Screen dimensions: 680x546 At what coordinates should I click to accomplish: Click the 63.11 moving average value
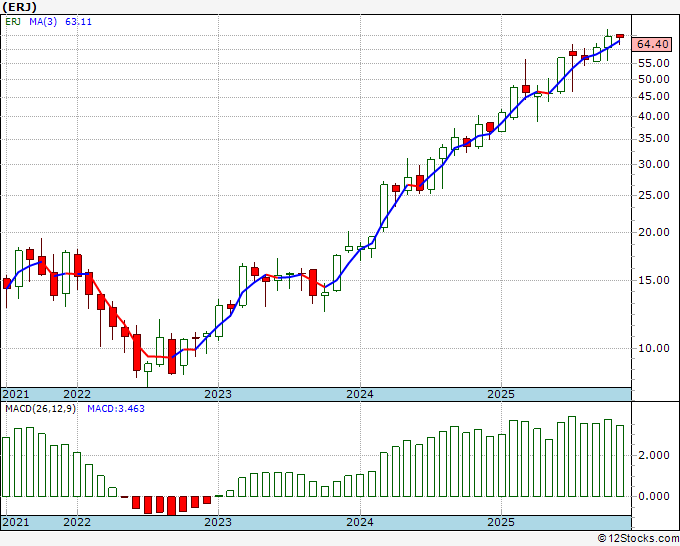point(78,22)
